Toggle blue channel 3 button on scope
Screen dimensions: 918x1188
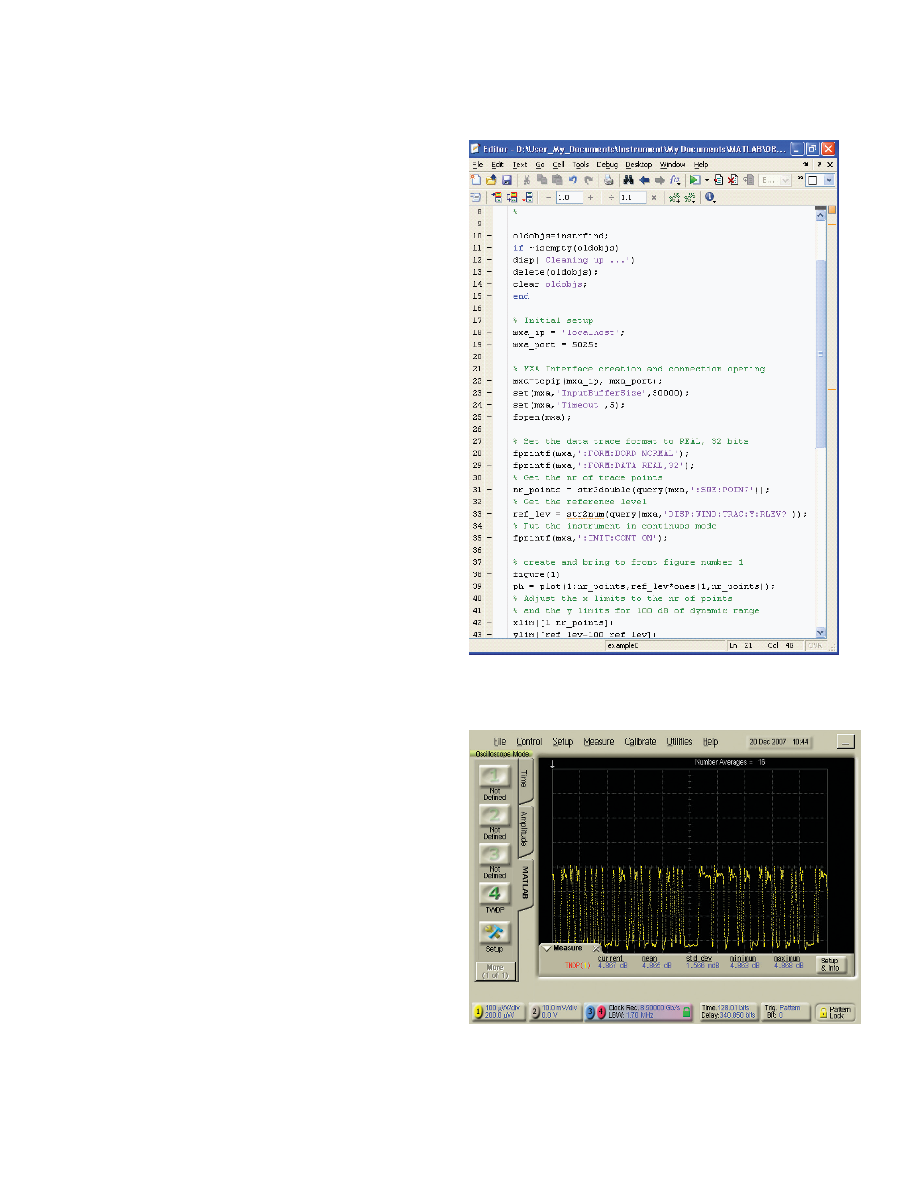point(591,1012)
